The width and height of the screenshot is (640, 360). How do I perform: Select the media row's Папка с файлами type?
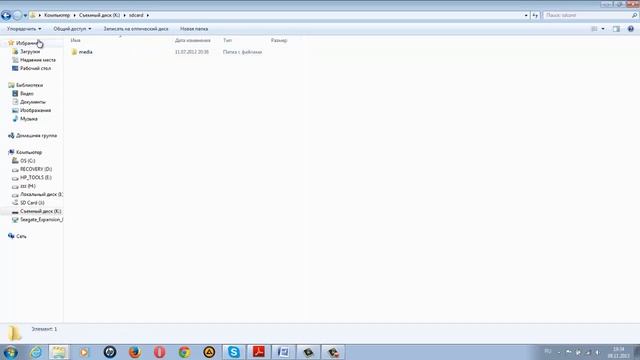[242, 52]
